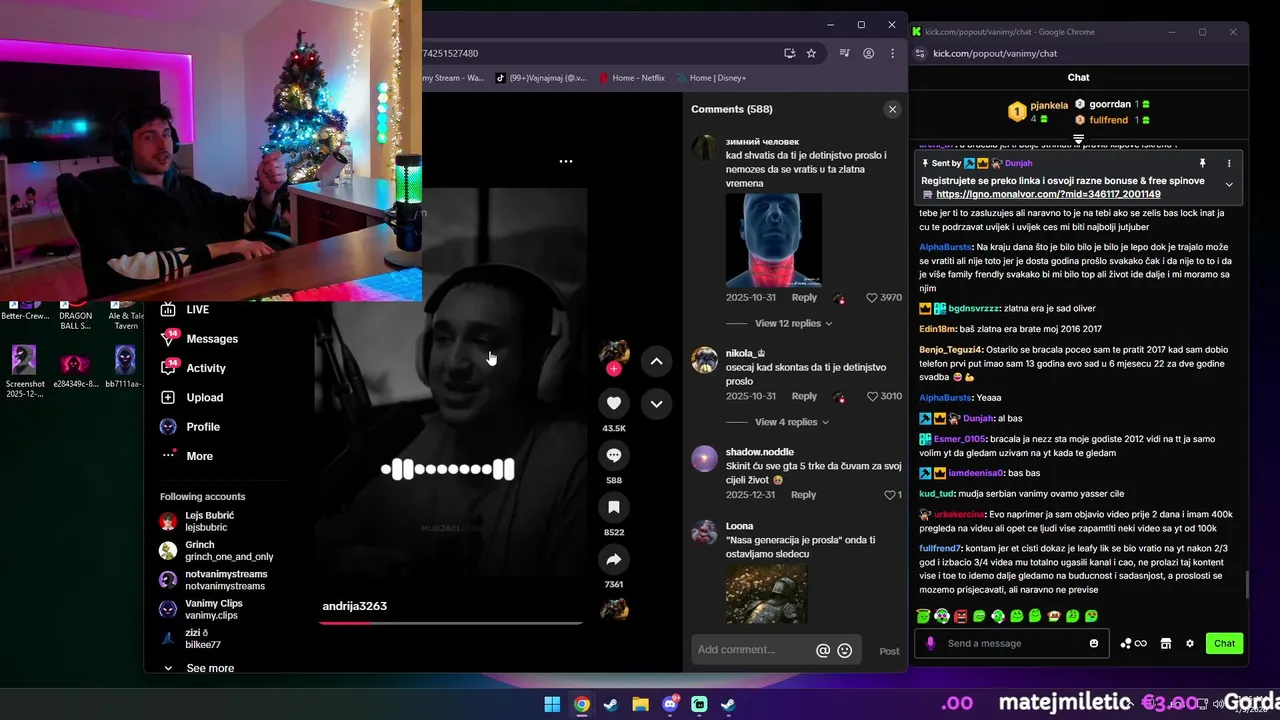Click Chrome install app icon in address bar
Screen dimensions: 1280x720
coord(789,53)
